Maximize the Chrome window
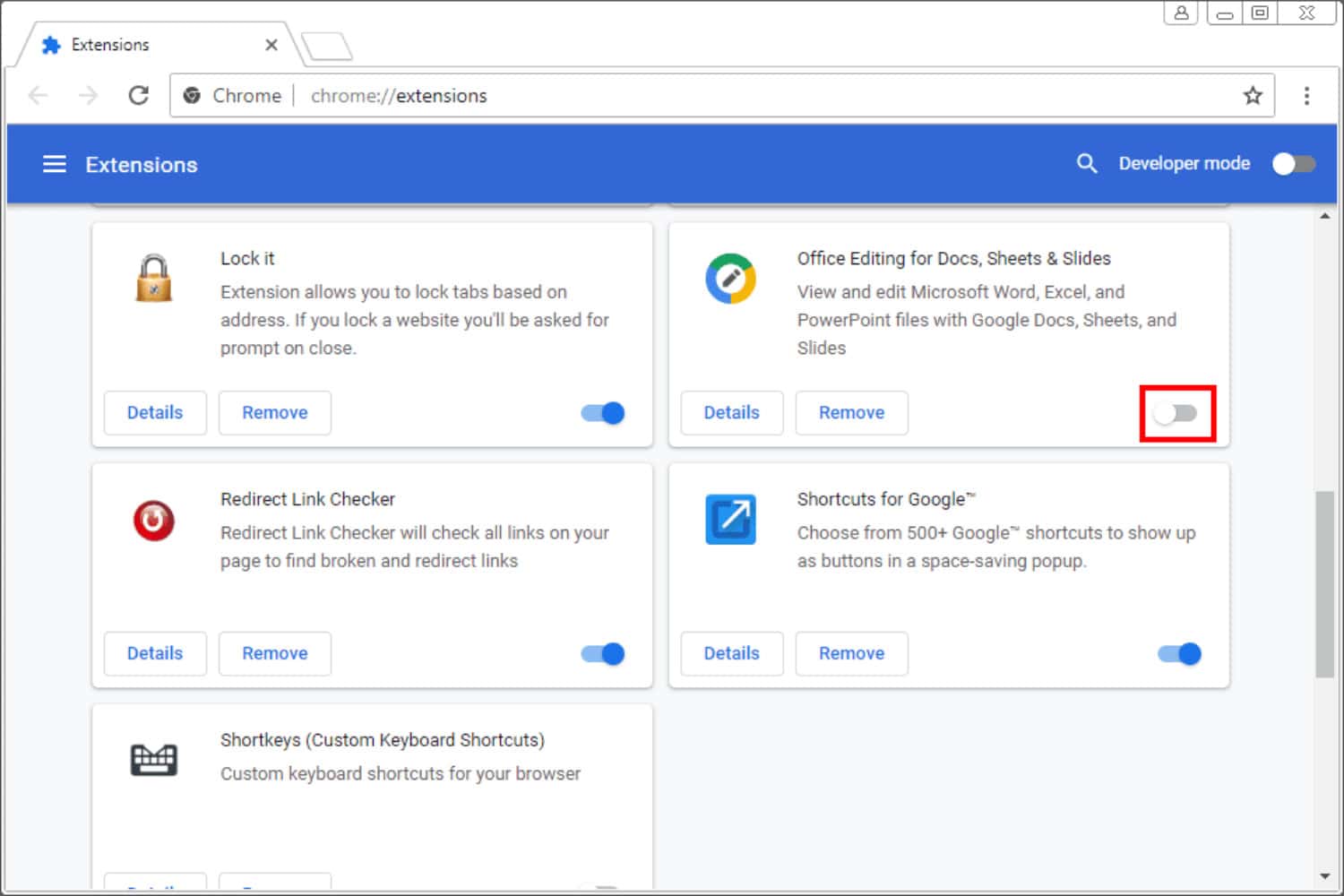 click(x=1260, y=13)
